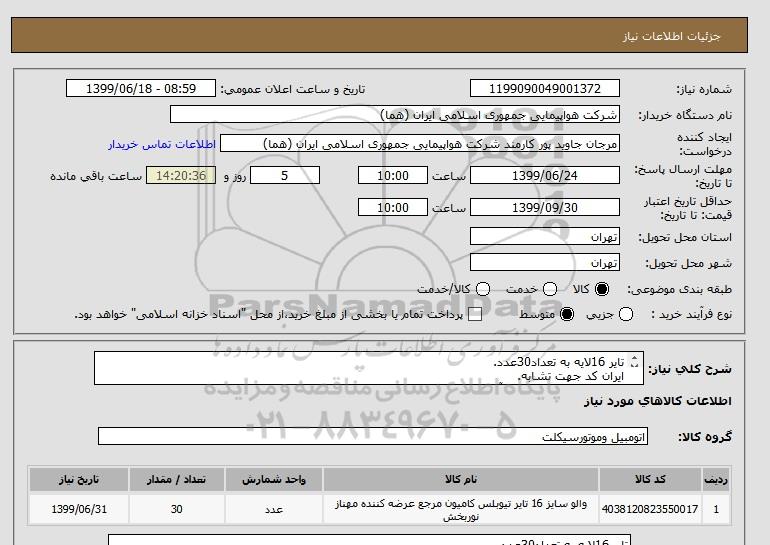Open the buyer contact information link
This screenshot has width=770, height=545.
(162, 144)
